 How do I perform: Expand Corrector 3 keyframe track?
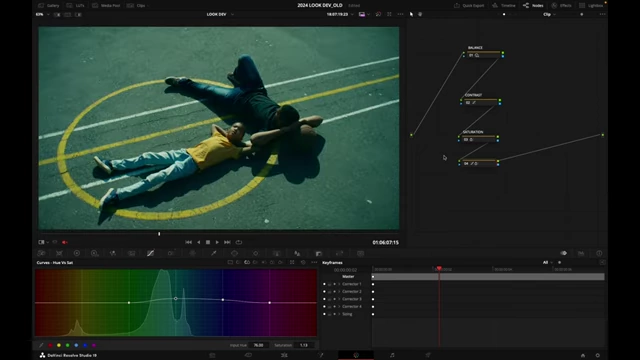339,299
